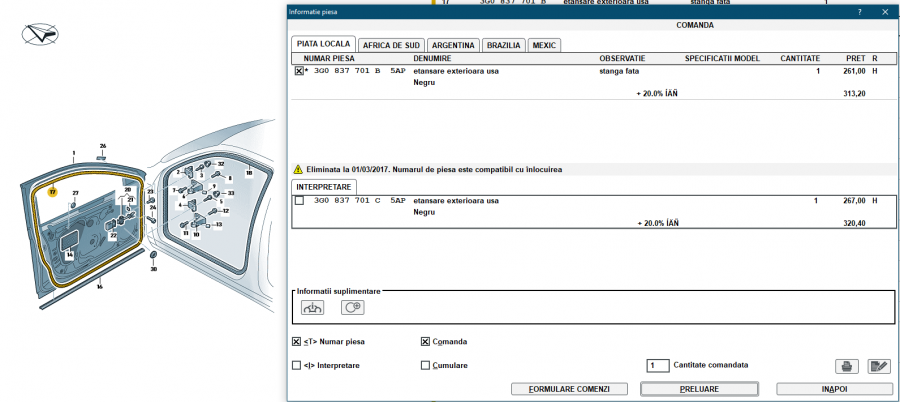Switch to the AFRICA DE SUD tab

click(389, 45)
